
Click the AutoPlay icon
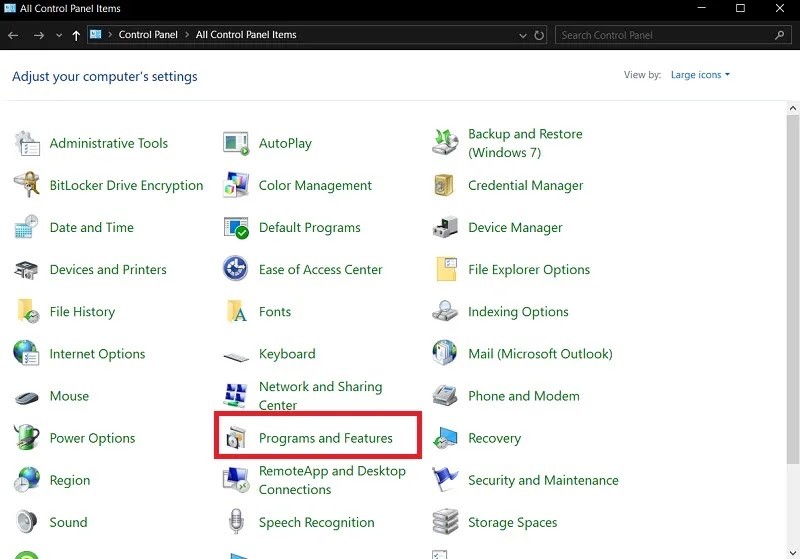click(x=236, y=143)
